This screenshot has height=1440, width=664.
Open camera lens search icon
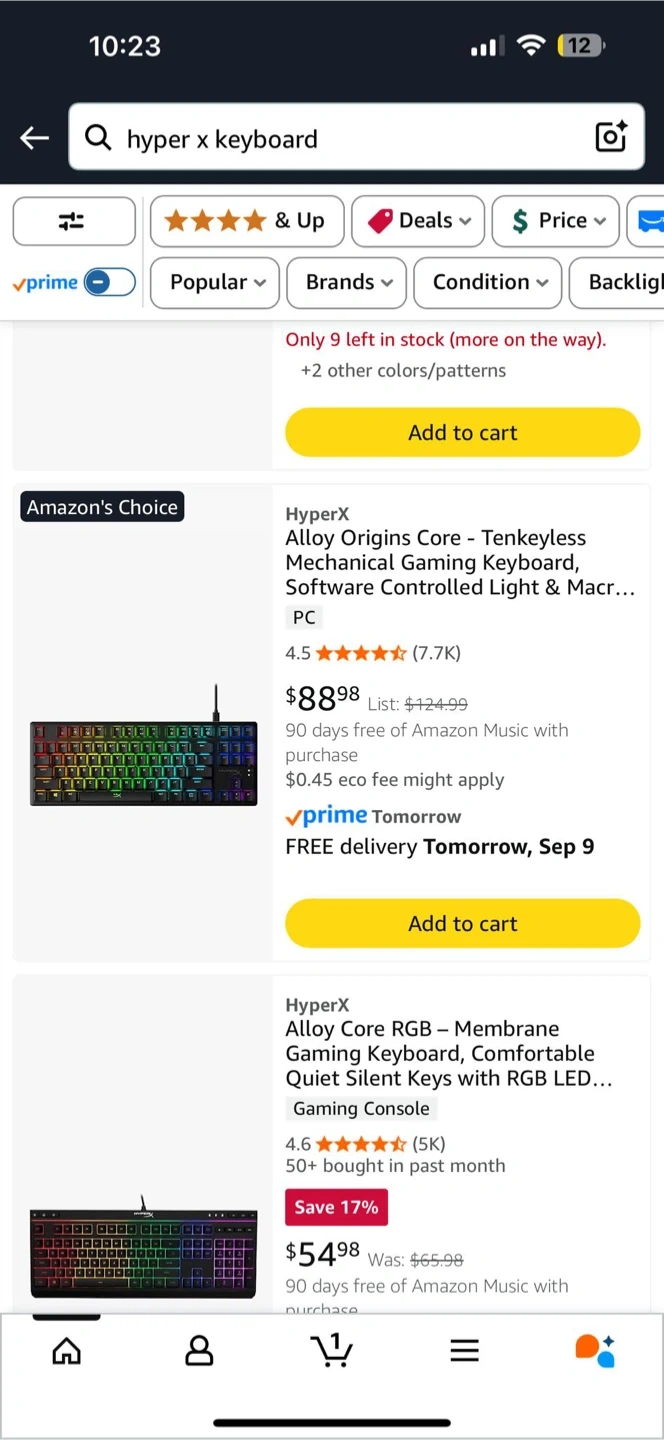coord(610,137)
